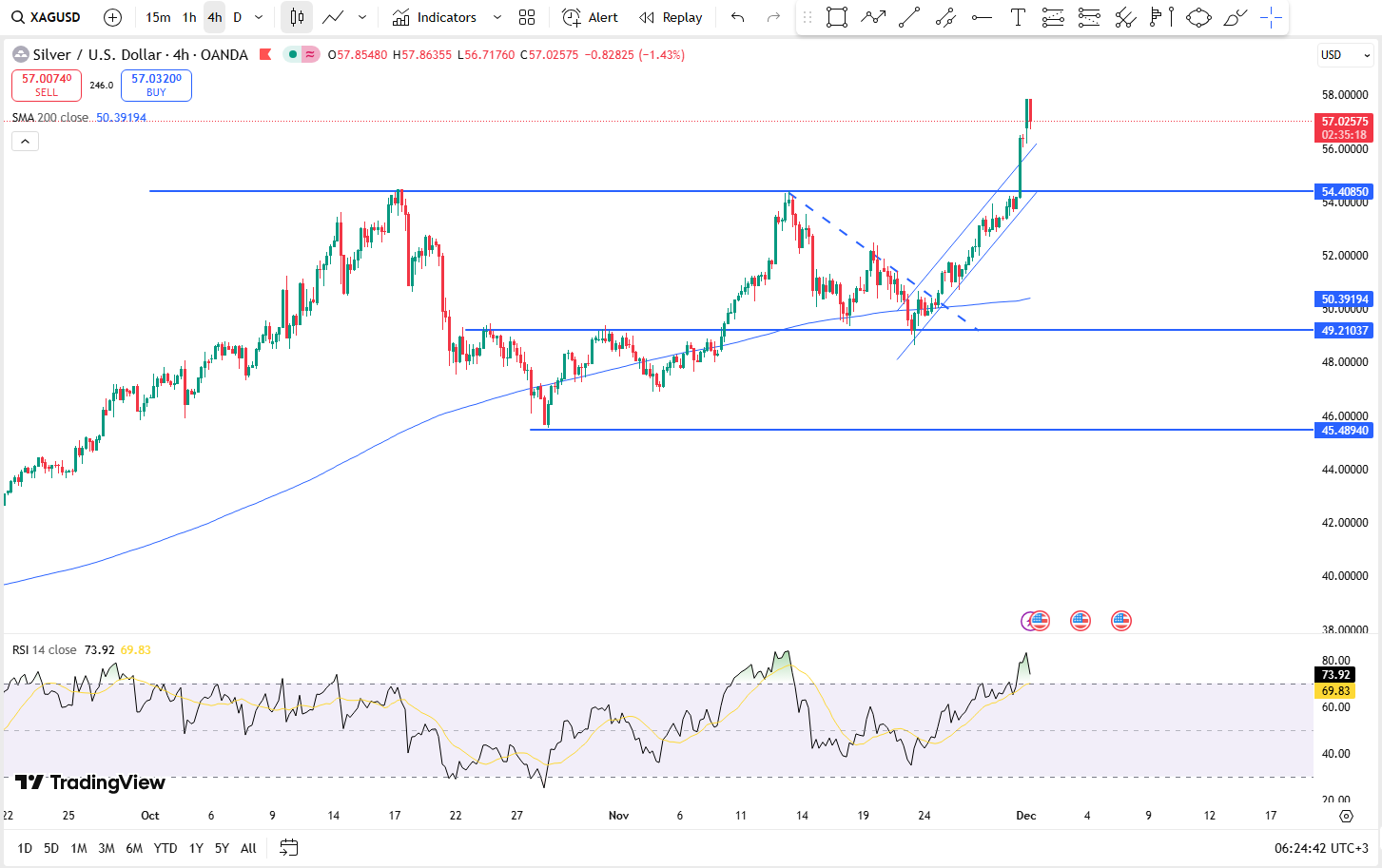The width and height of the screenshot is (1382, 868).
Task: Open the layout grid selector icon
Action: (527, 17)
